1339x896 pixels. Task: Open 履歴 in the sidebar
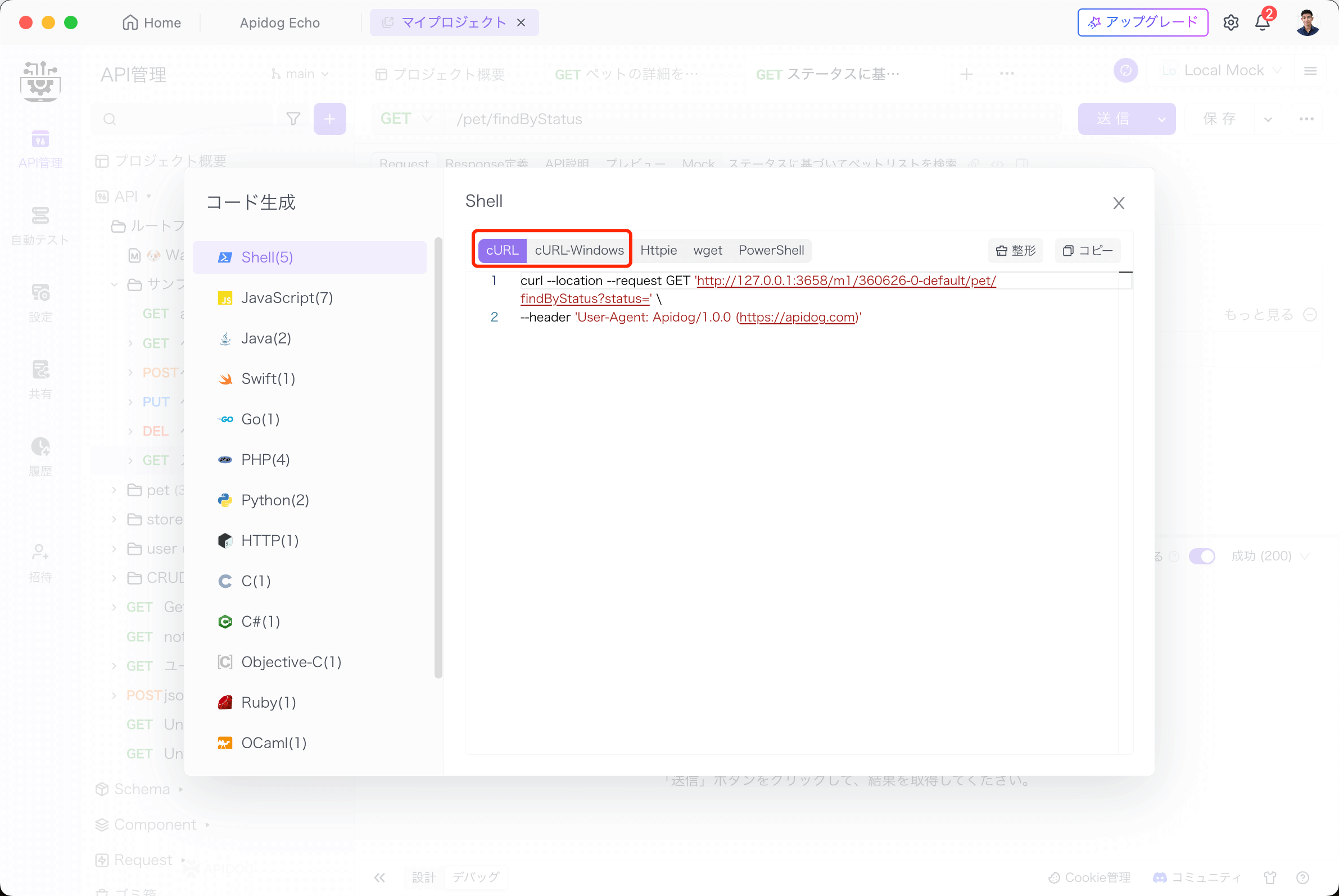tap(40, 458)
